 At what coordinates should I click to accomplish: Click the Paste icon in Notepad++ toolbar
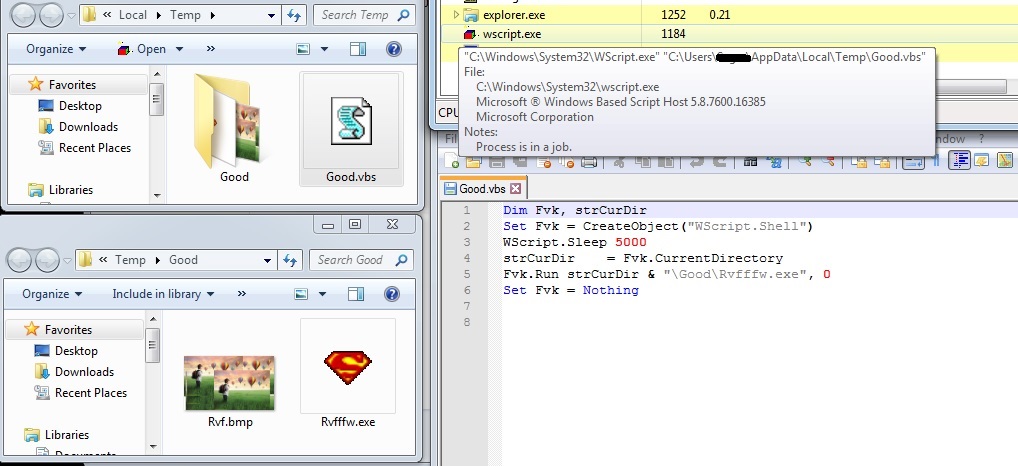[x=665, y=162]
